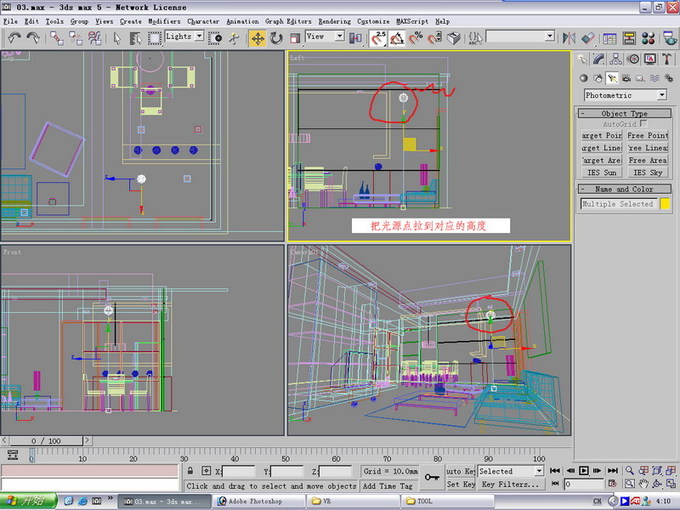
Task: Switch to Adobe Photoshop in the taskbar
Action: (x=257, y=501)
